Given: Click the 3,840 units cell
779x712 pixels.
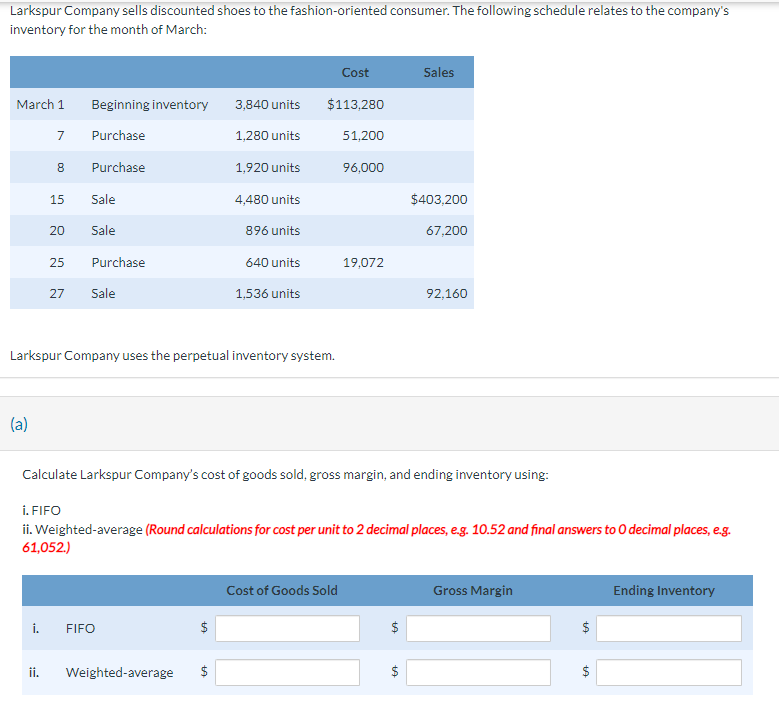Looking at the screenshot, I should tap(267, 104).
